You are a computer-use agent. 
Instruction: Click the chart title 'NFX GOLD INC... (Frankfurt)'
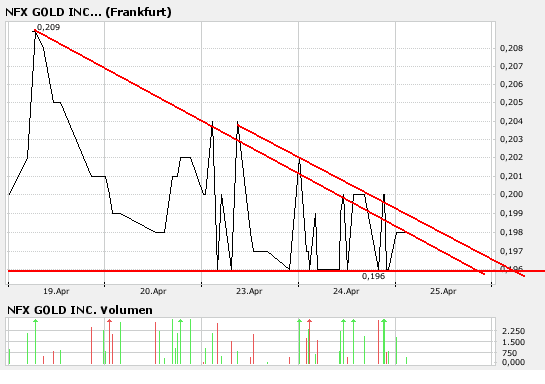88,12
